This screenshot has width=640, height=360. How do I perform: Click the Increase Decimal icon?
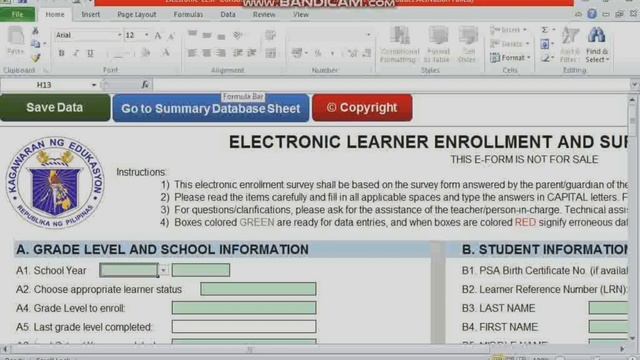pyautogui.click(x=352, y=53)
